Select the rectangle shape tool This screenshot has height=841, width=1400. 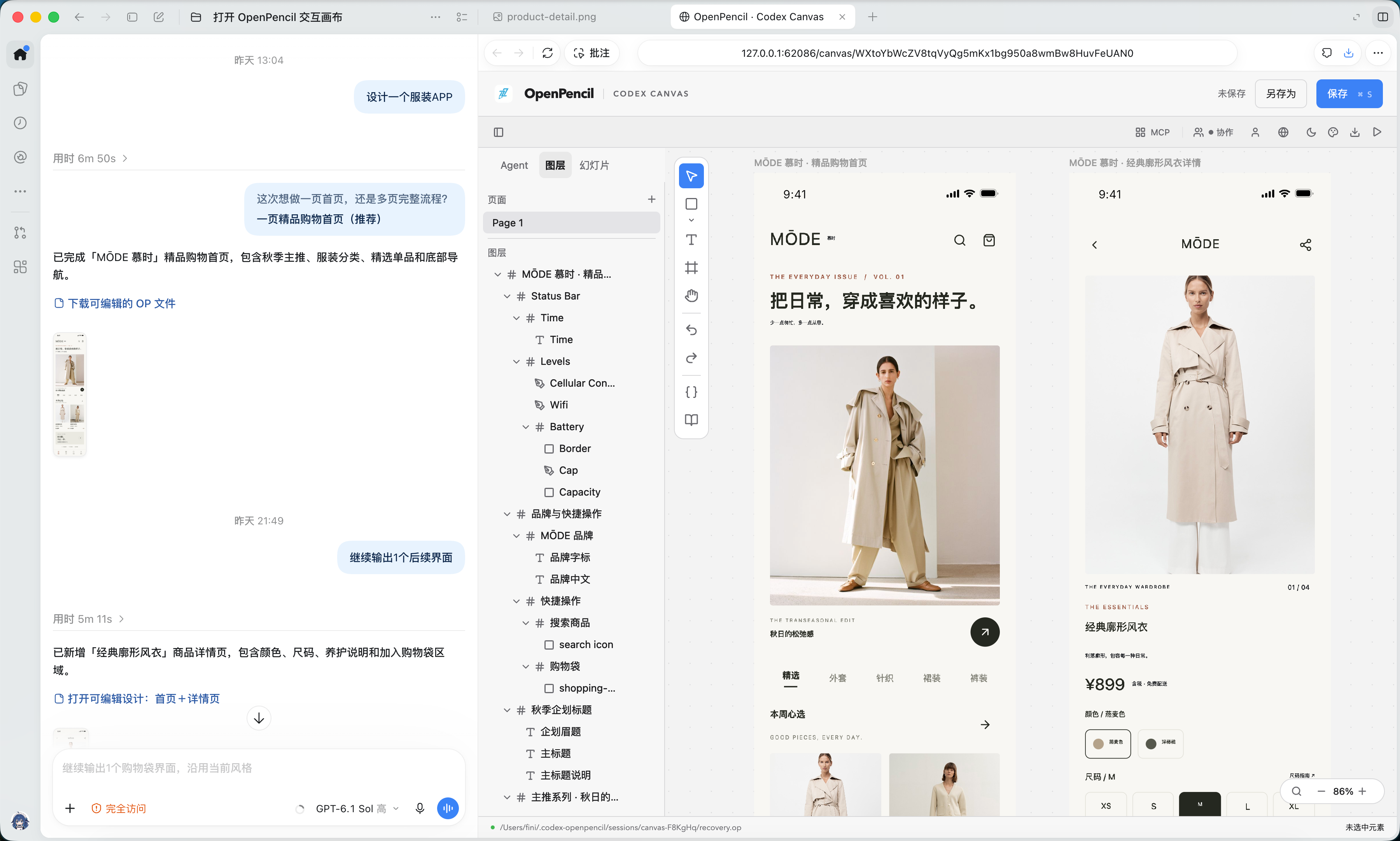point(691,204)
